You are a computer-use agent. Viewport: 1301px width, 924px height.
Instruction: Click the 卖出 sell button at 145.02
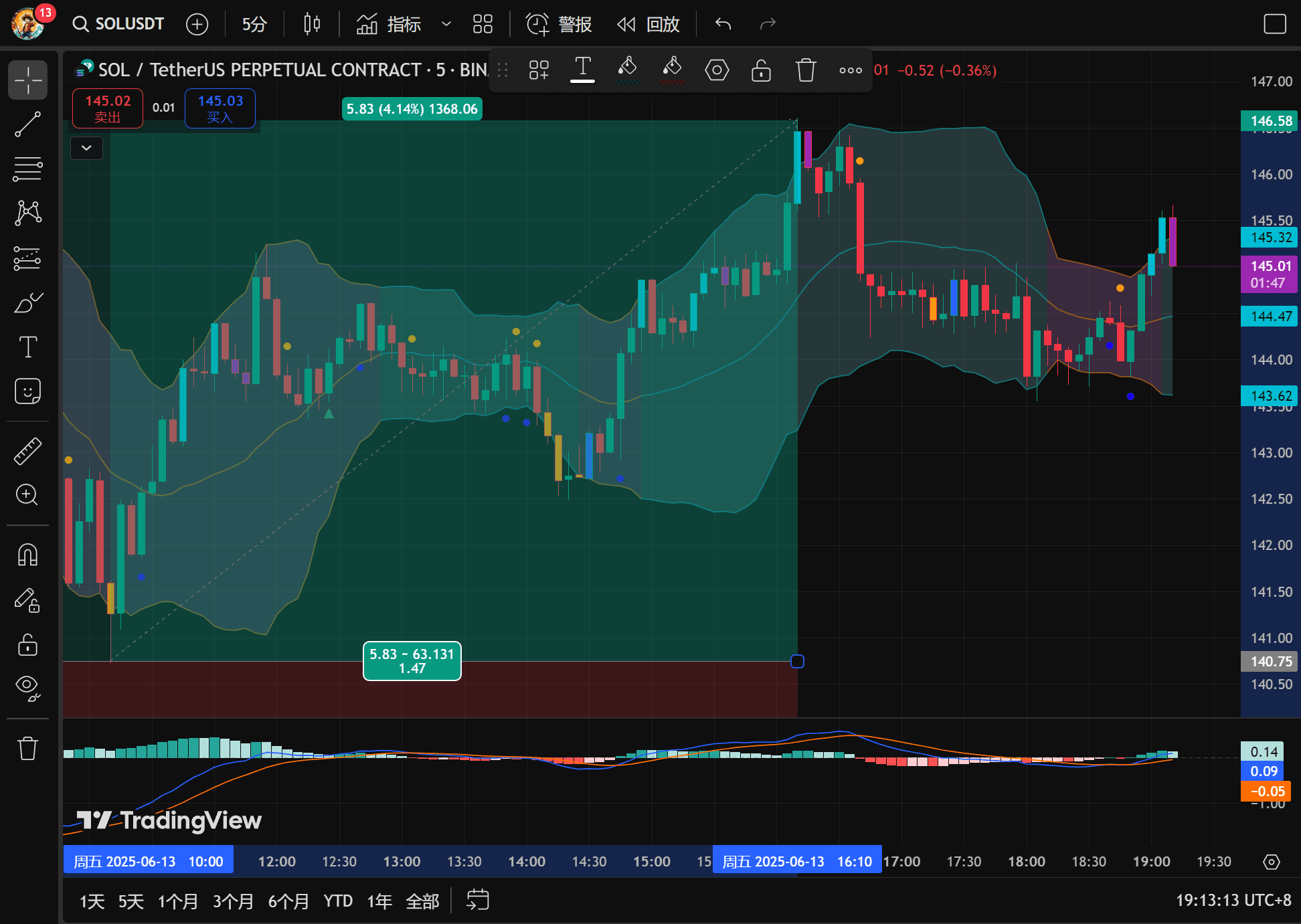108,108
